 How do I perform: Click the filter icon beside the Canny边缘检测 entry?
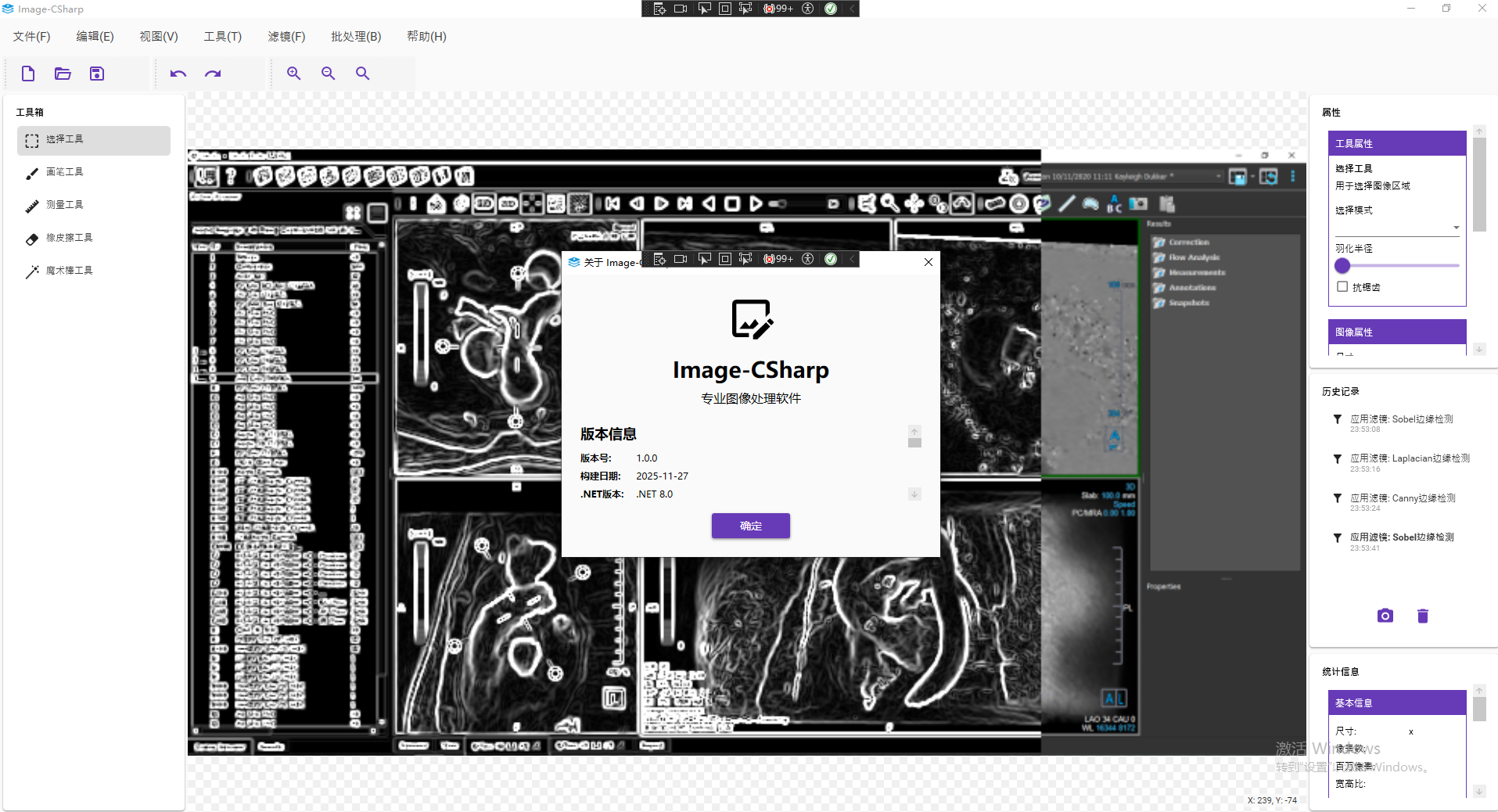point(1338,498)
